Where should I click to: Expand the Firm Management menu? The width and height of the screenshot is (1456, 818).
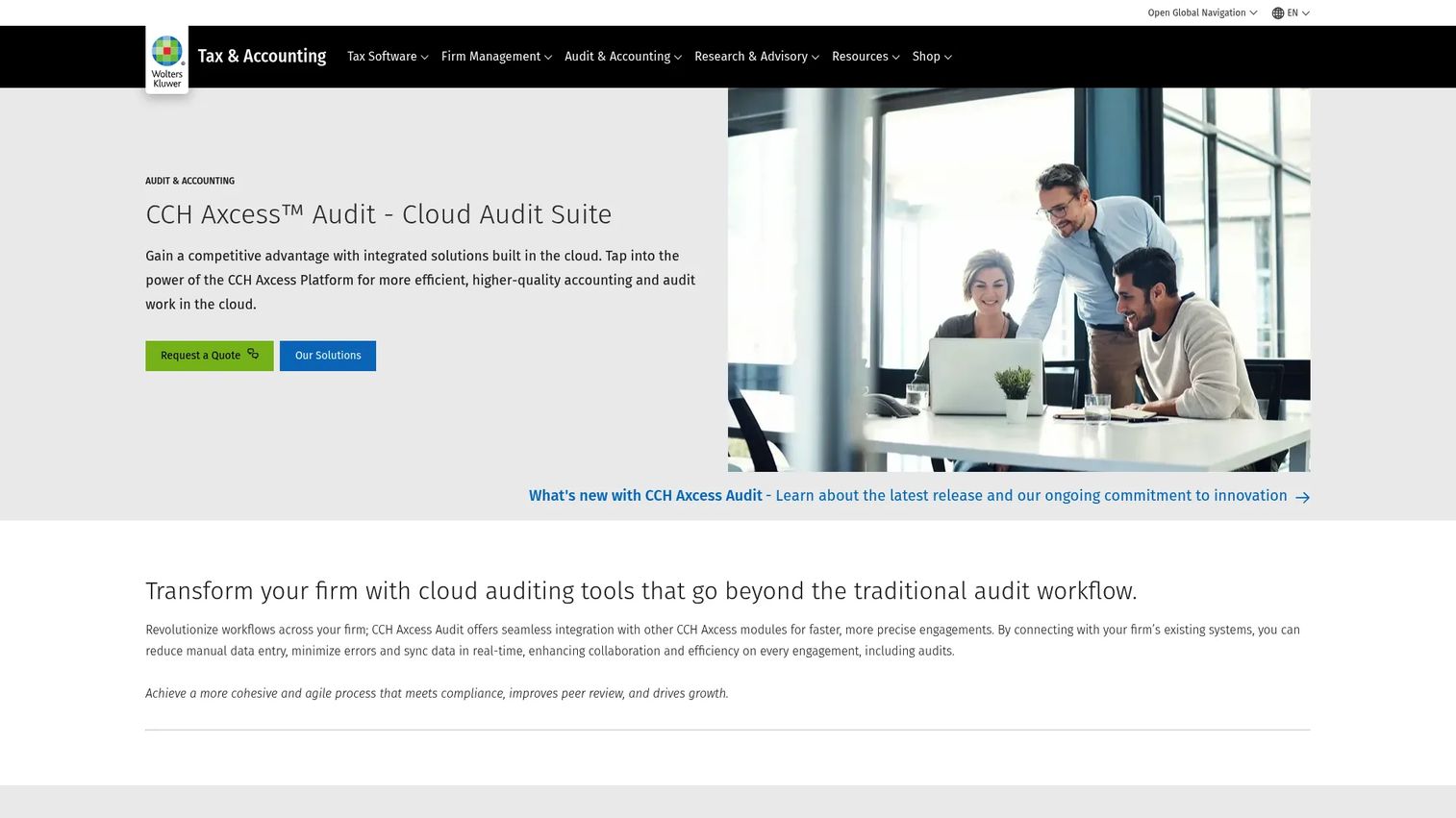pyautogui.click(x=496, y=57)
